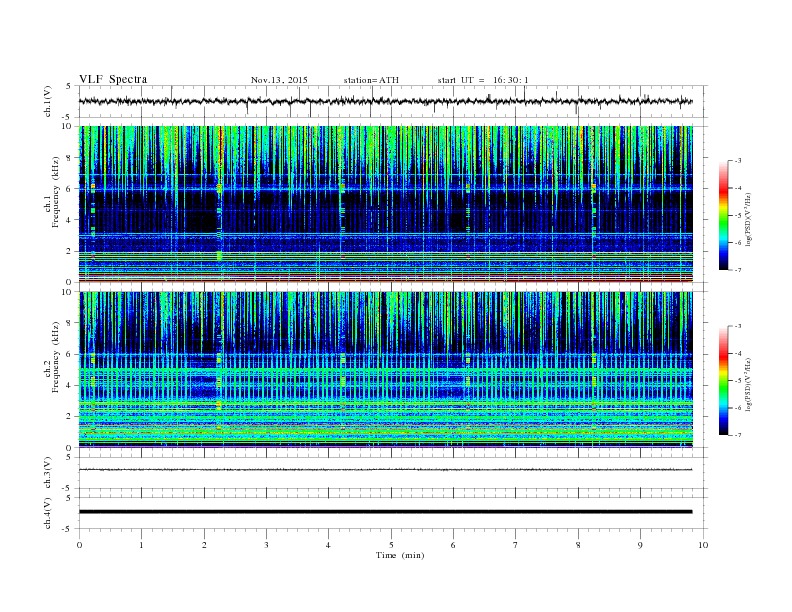Click "-3" on the ch.1 color bar
792x612 pixels.
(738, 161)
